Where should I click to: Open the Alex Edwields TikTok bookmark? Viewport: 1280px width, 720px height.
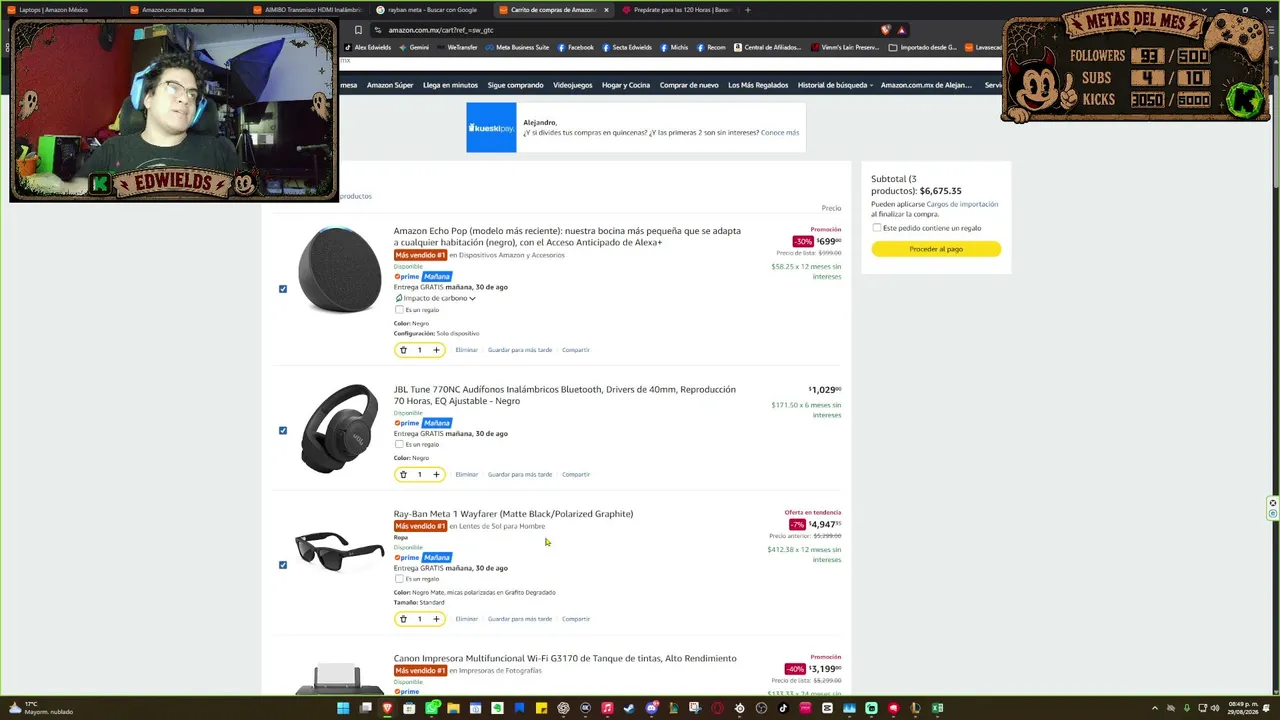pyautogui.click(x=368, y=47)
